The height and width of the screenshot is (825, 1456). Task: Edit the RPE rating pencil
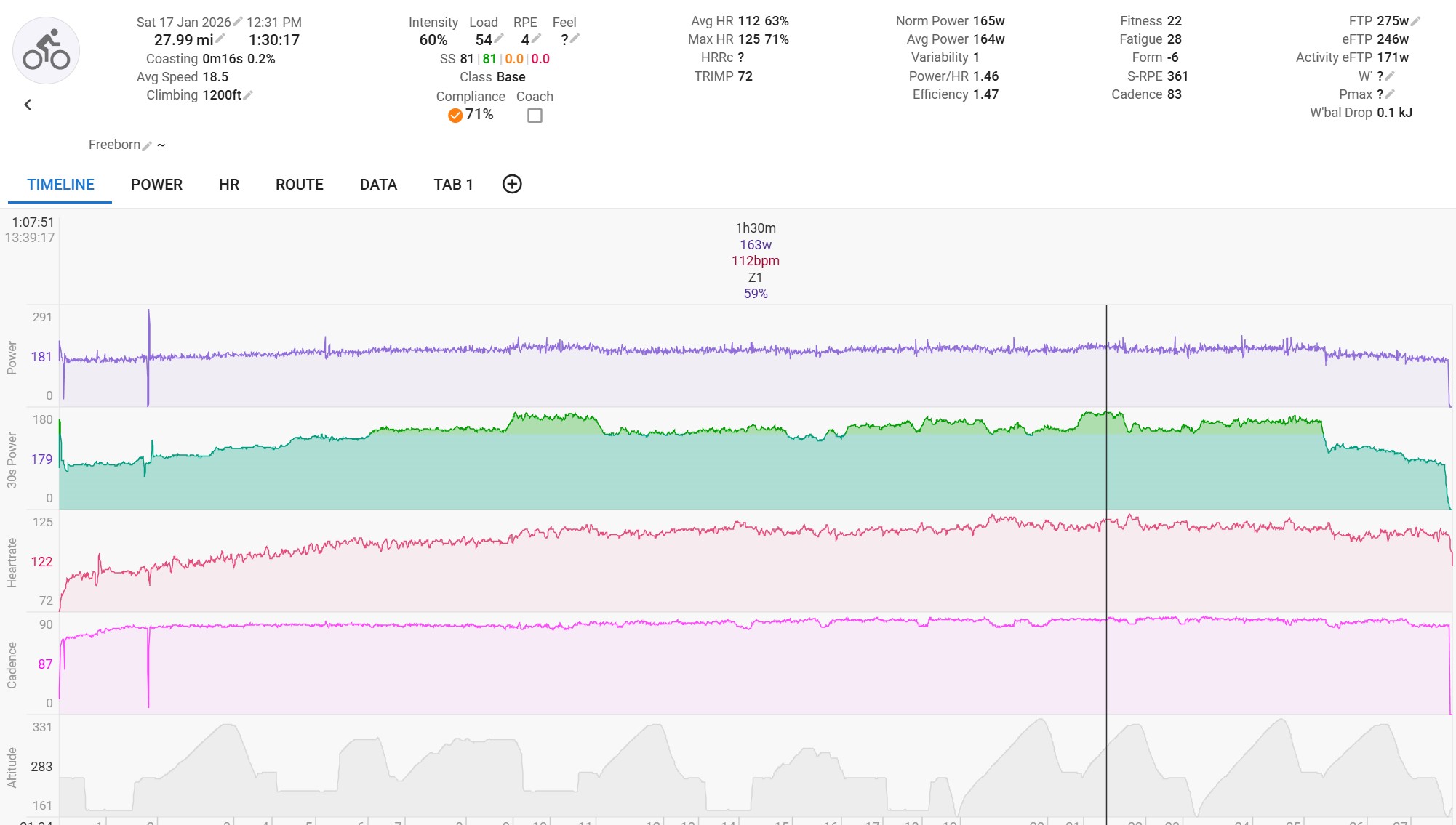pyautogui.click(x=537, y=39)
